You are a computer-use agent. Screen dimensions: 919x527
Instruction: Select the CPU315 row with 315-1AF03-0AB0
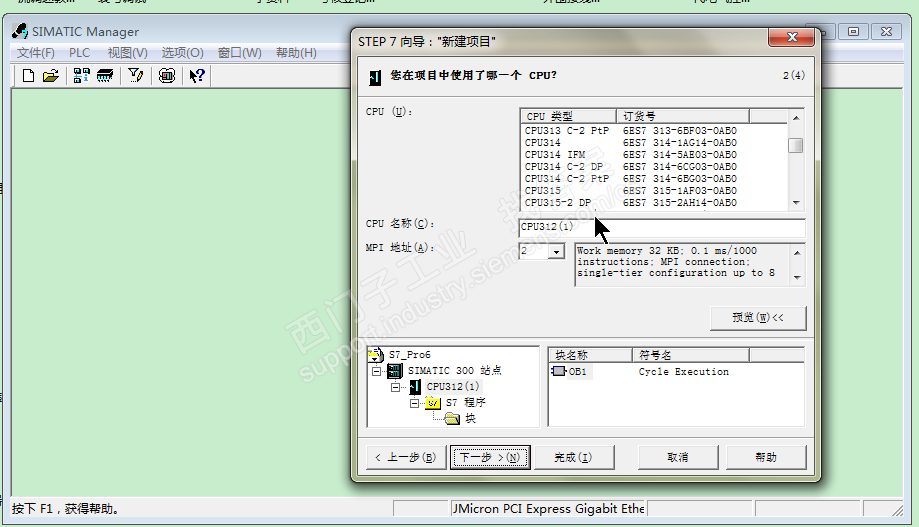tap(631, 191)
